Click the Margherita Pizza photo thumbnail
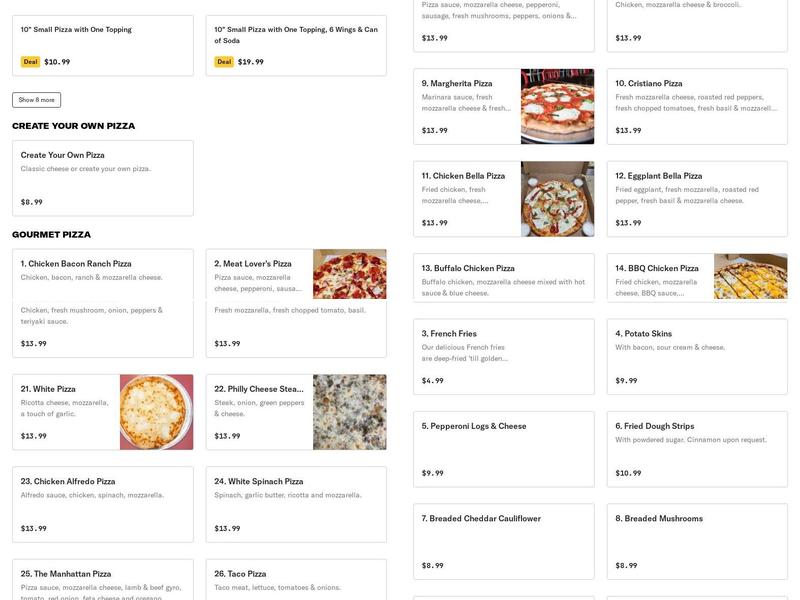 click(x=557, y=105)
